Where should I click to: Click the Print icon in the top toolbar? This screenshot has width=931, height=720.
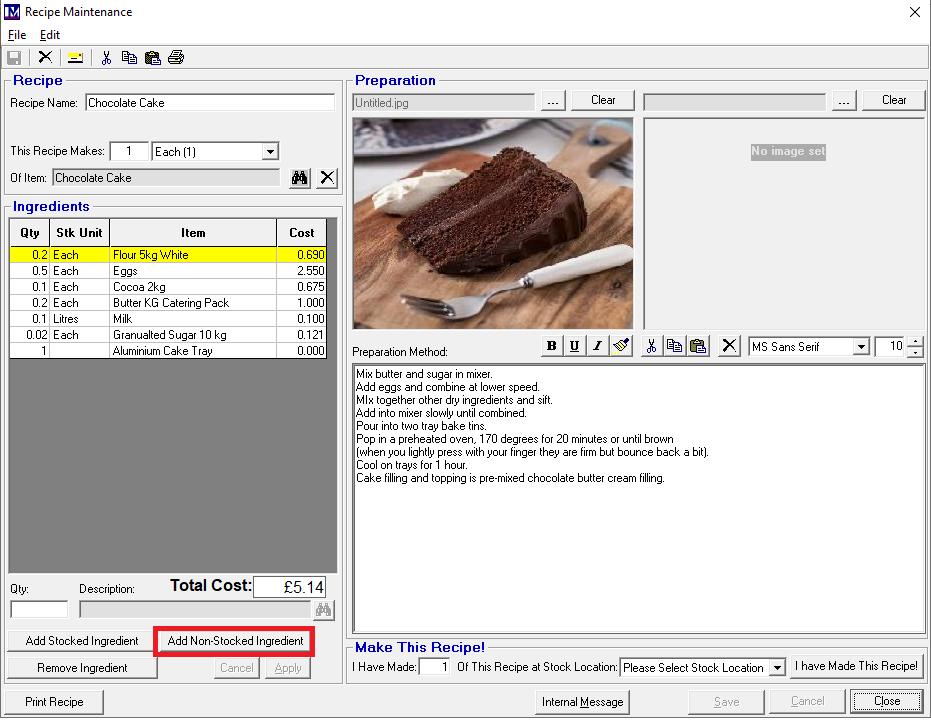coord(176,57)
